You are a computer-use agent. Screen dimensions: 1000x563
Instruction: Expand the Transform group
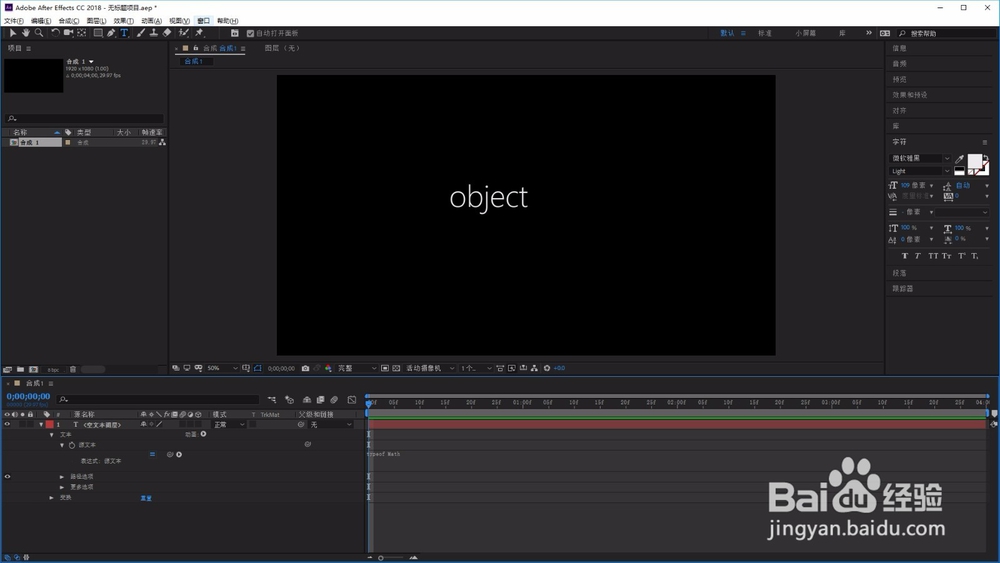[x=52, y=497]
